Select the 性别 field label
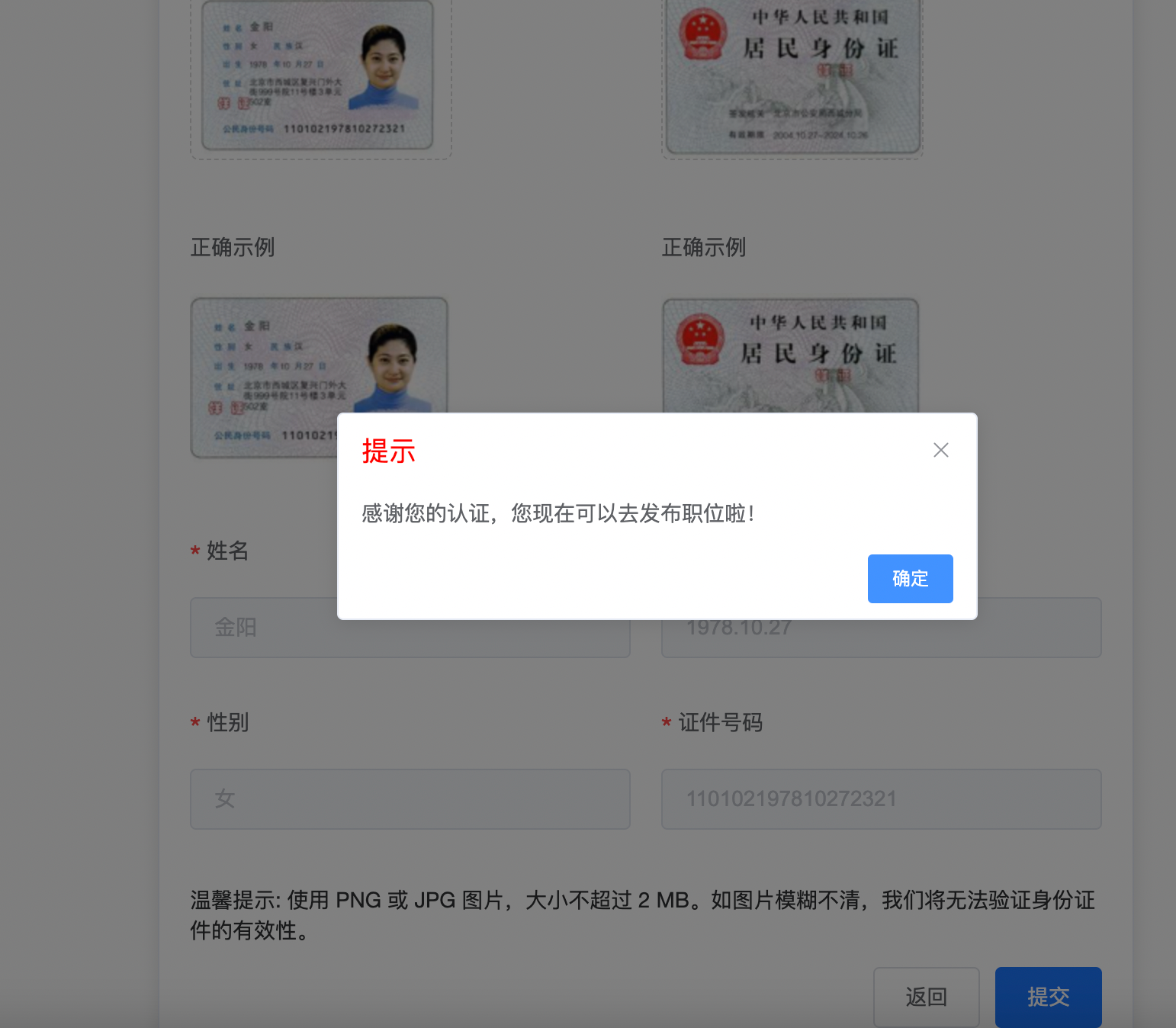Screen dimensions: 1176x1028 tap(227, 722)
